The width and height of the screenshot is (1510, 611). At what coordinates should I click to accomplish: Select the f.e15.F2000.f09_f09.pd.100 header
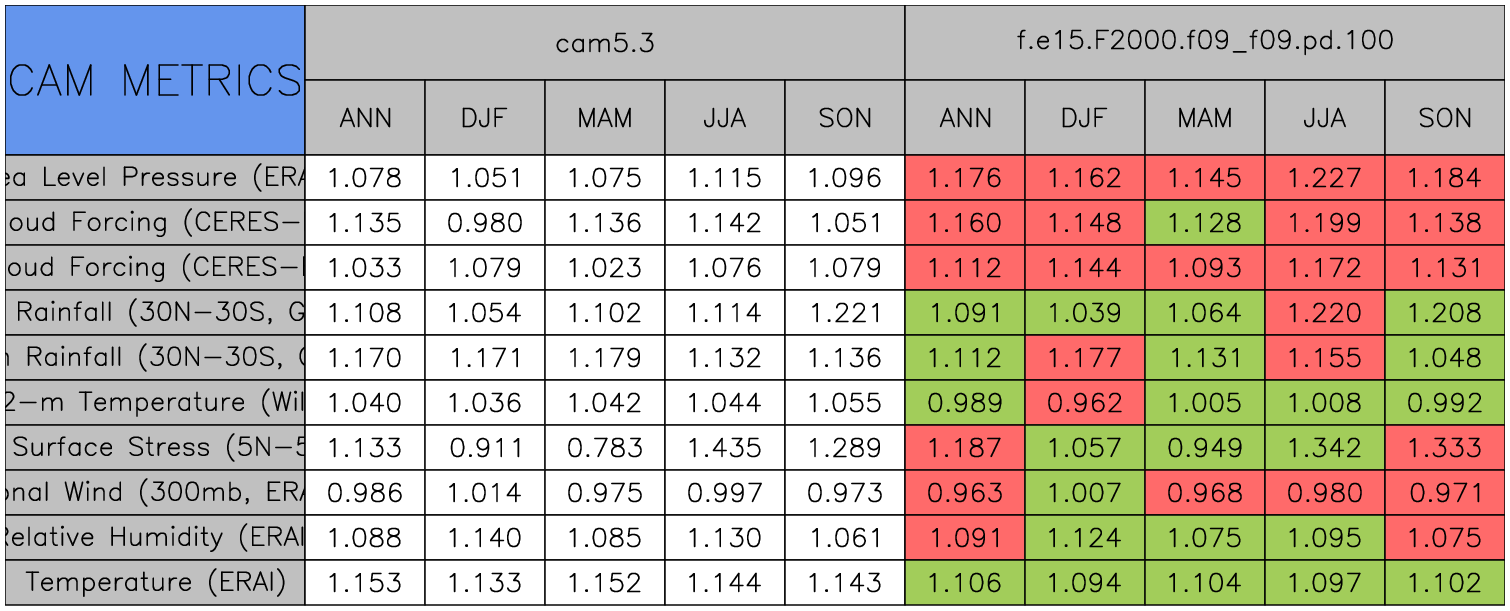pyautogui.click(x=1204, y=42)
